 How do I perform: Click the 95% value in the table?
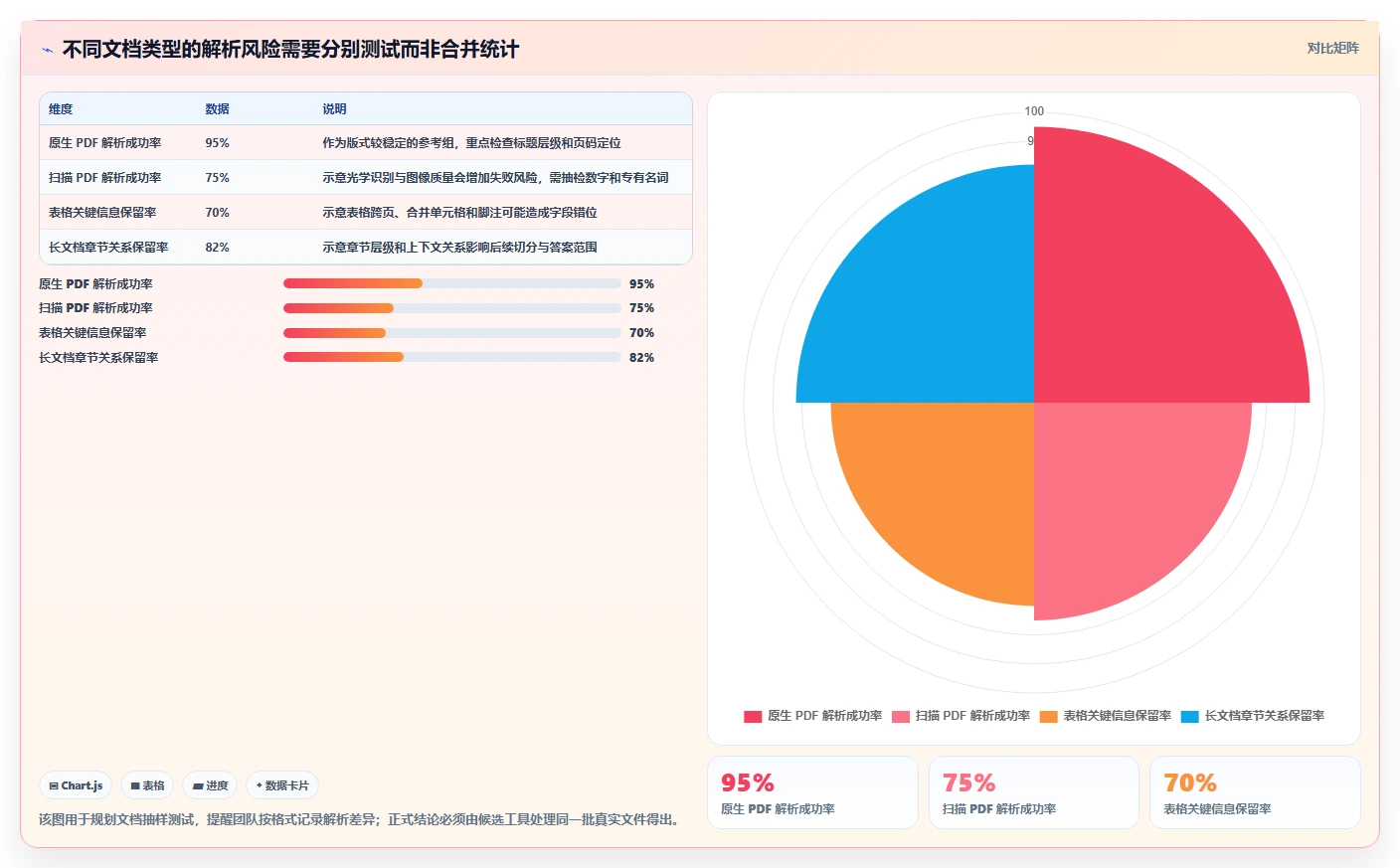217,143
